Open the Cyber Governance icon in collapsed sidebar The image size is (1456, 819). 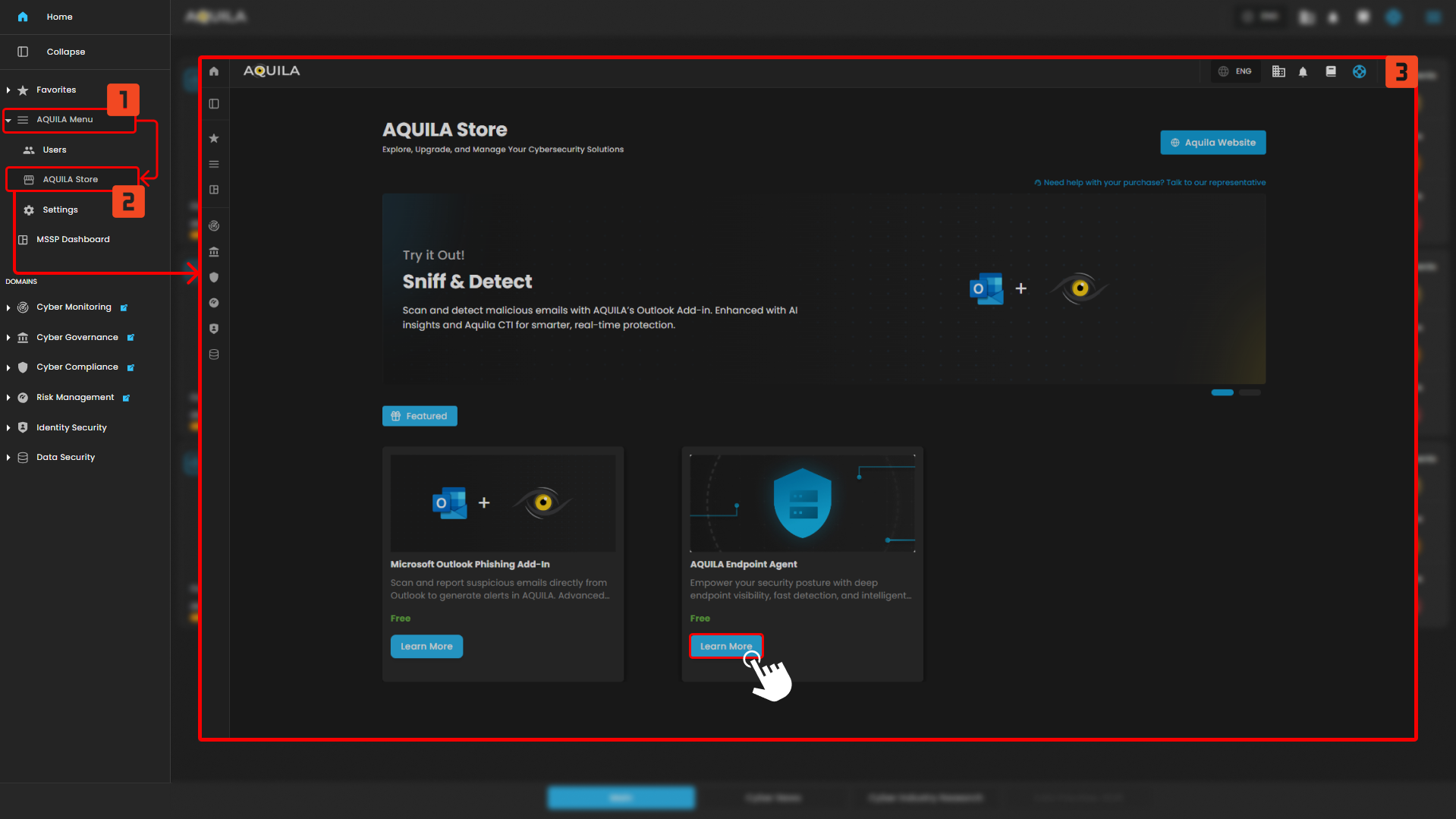click(x=214, y=252)
